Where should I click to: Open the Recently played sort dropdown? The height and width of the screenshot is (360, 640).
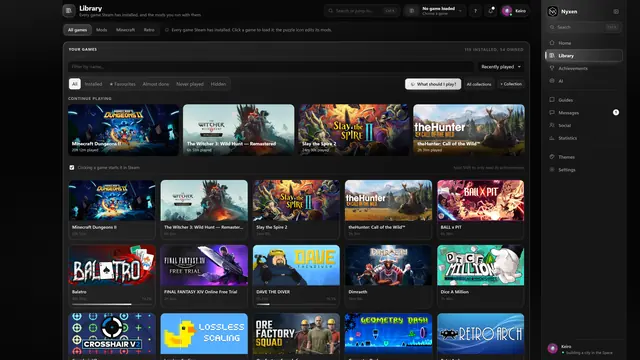click(x=501, y=67)
